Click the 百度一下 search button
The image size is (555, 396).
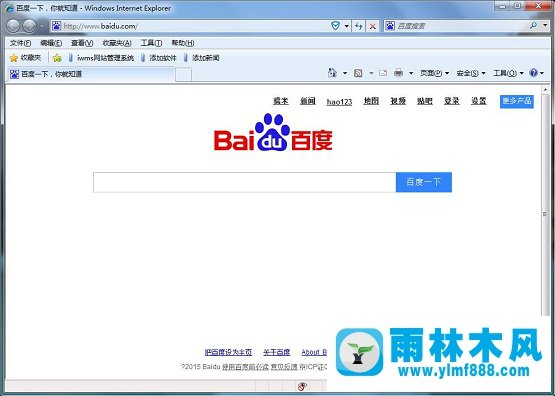[x=424, y=182]
